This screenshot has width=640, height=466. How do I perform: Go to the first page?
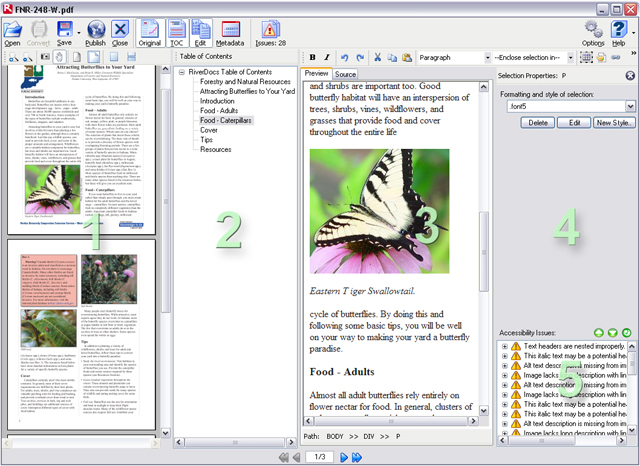pyautogui.click(x=284, y=457)
